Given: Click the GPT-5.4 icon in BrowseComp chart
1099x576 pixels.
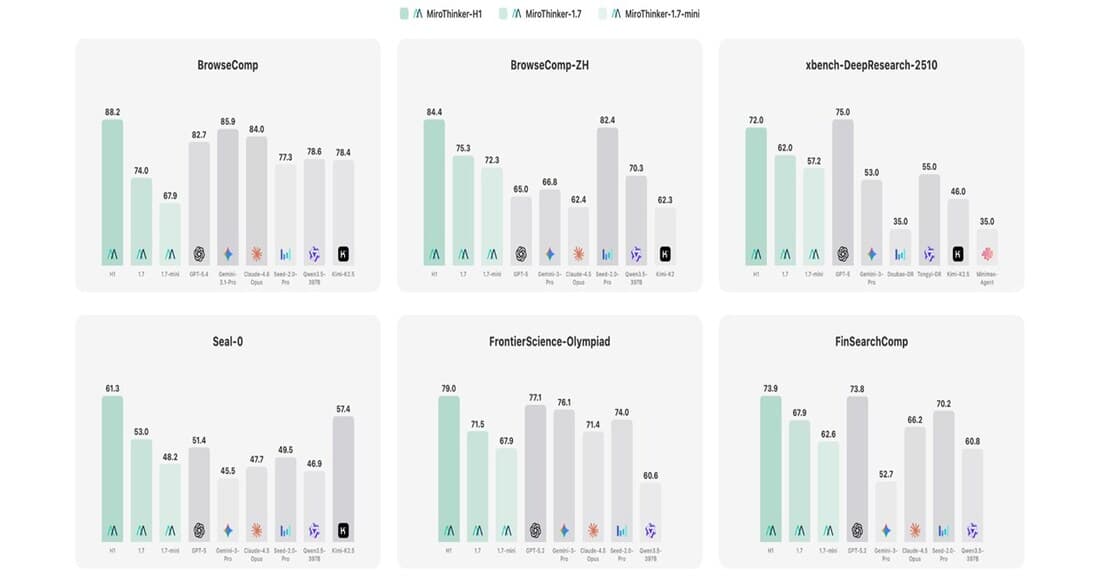Looking at the screenshot, I should pos(199,254).
